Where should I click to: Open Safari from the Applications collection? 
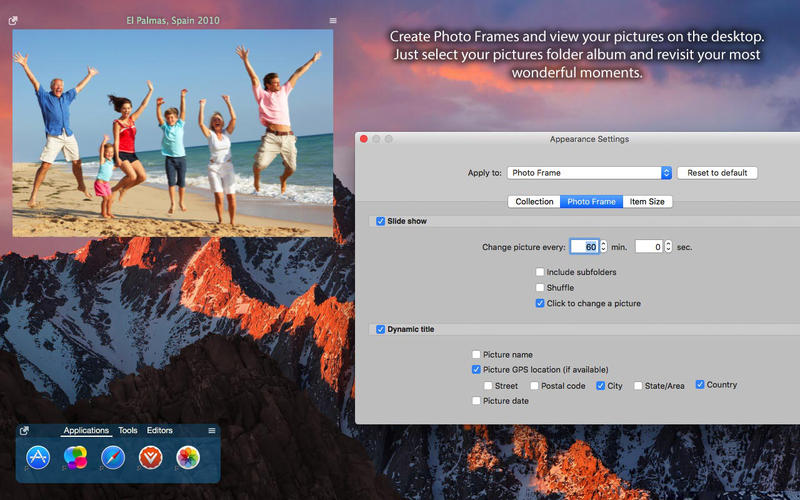point(113,458)
